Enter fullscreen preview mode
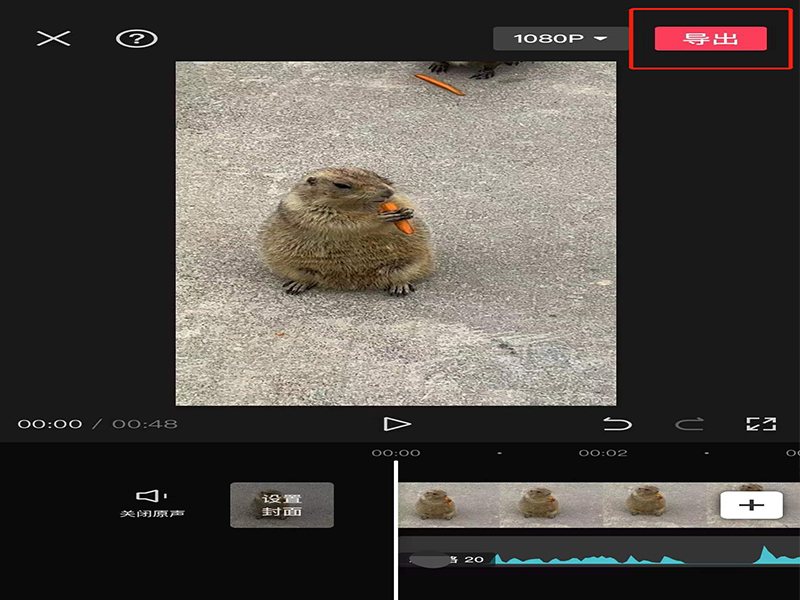 pos(761,424)
